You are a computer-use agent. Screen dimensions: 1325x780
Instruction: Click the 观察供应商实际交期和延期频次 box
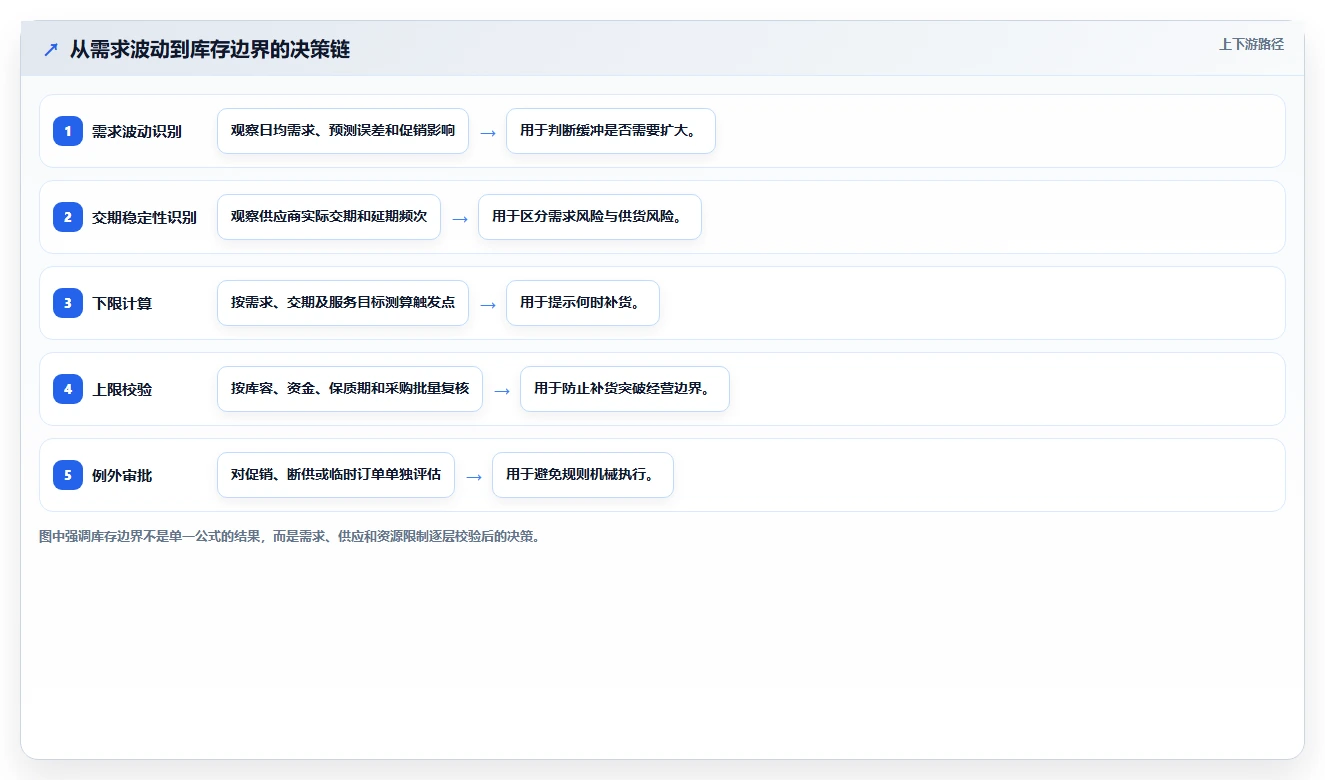pyautogui.click(x=329, y=217)
